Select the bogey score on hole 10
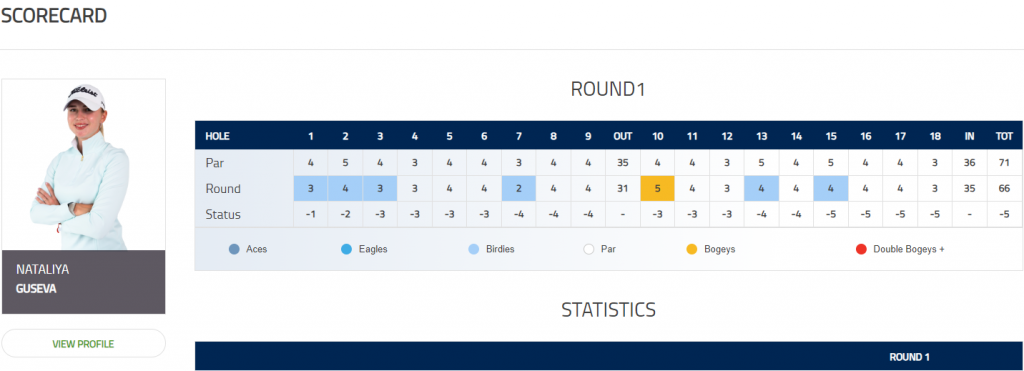The height and width of the screenshot is (371, 1024). click(x=658, y=189)
